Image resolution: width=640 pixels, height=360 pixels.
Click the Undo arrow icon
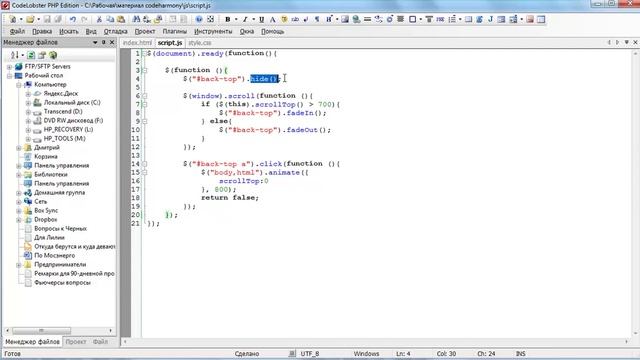click(x=73, y=19)
